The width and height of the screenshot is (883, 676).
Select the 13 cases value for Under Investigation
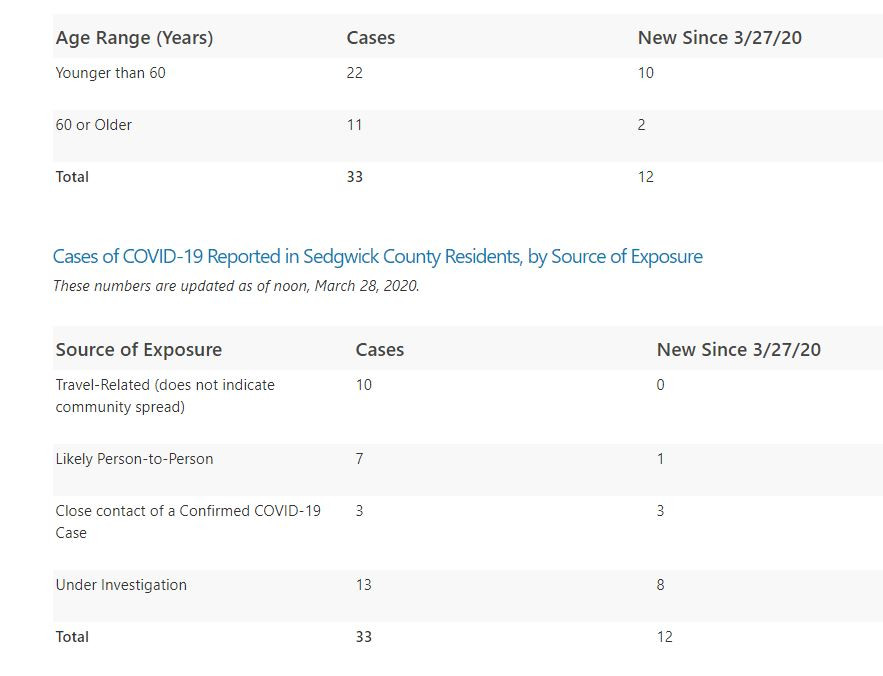[364, 585]
